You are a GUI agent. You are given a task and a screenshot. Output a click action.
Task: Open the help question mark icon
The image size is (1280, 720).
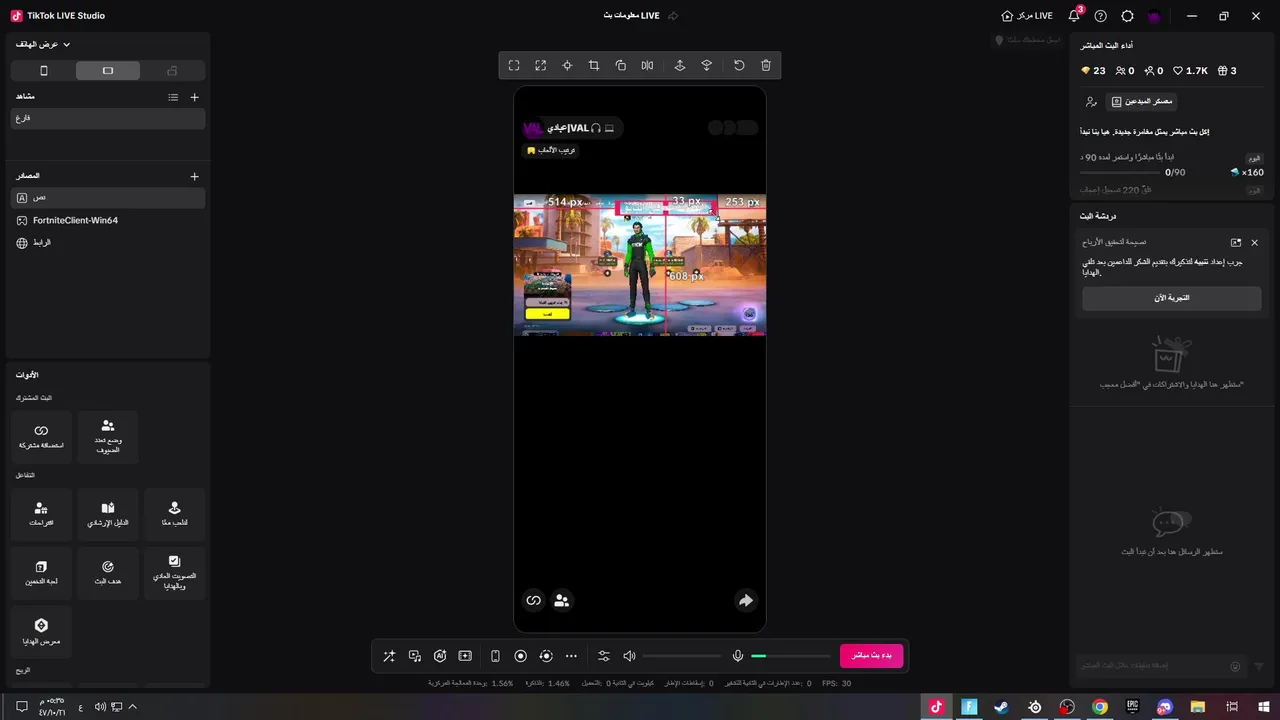(1101, 16)
